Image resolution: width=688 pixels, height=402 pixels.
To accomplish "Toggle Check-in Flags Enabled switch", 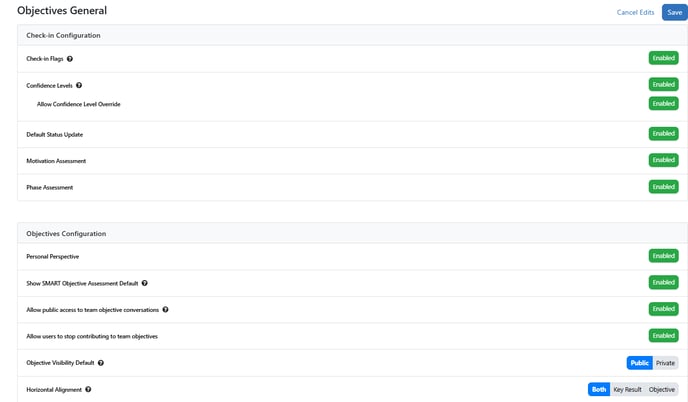I will 663,58.
